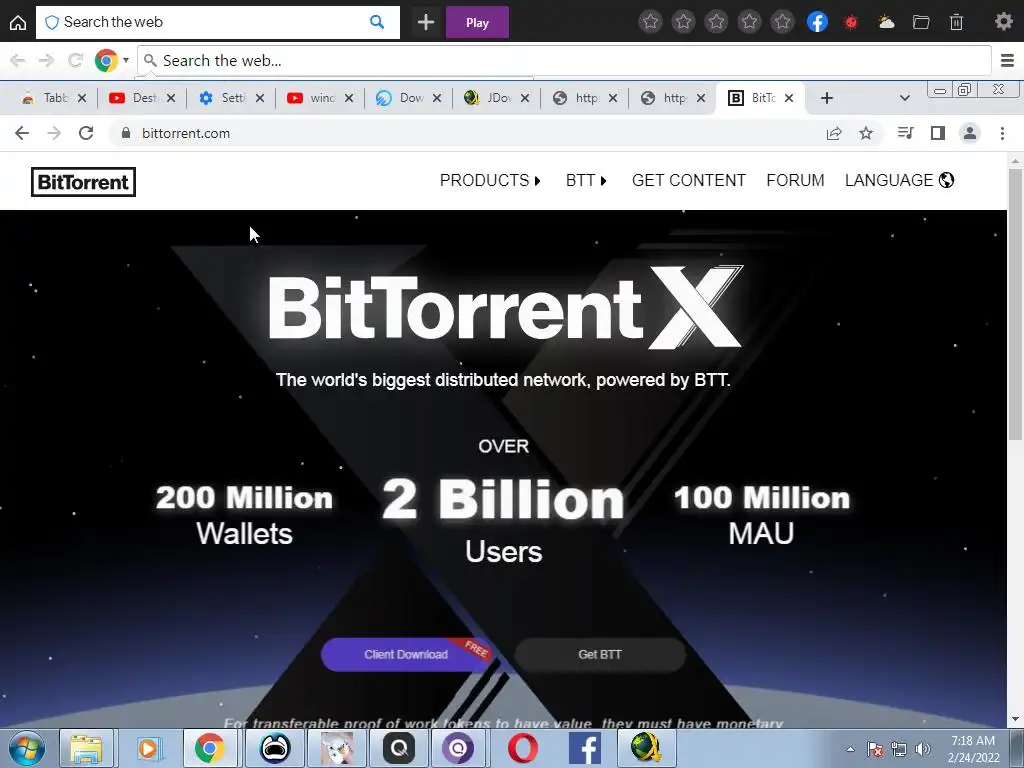
Task: Click the purple Play button
Action: pos(477,23)
